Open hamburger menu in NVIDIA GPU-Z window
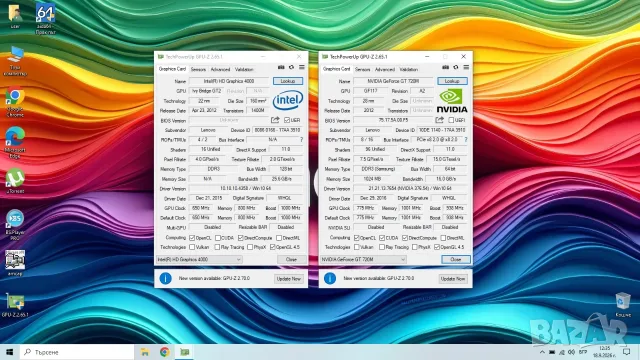 pos(466,67)
